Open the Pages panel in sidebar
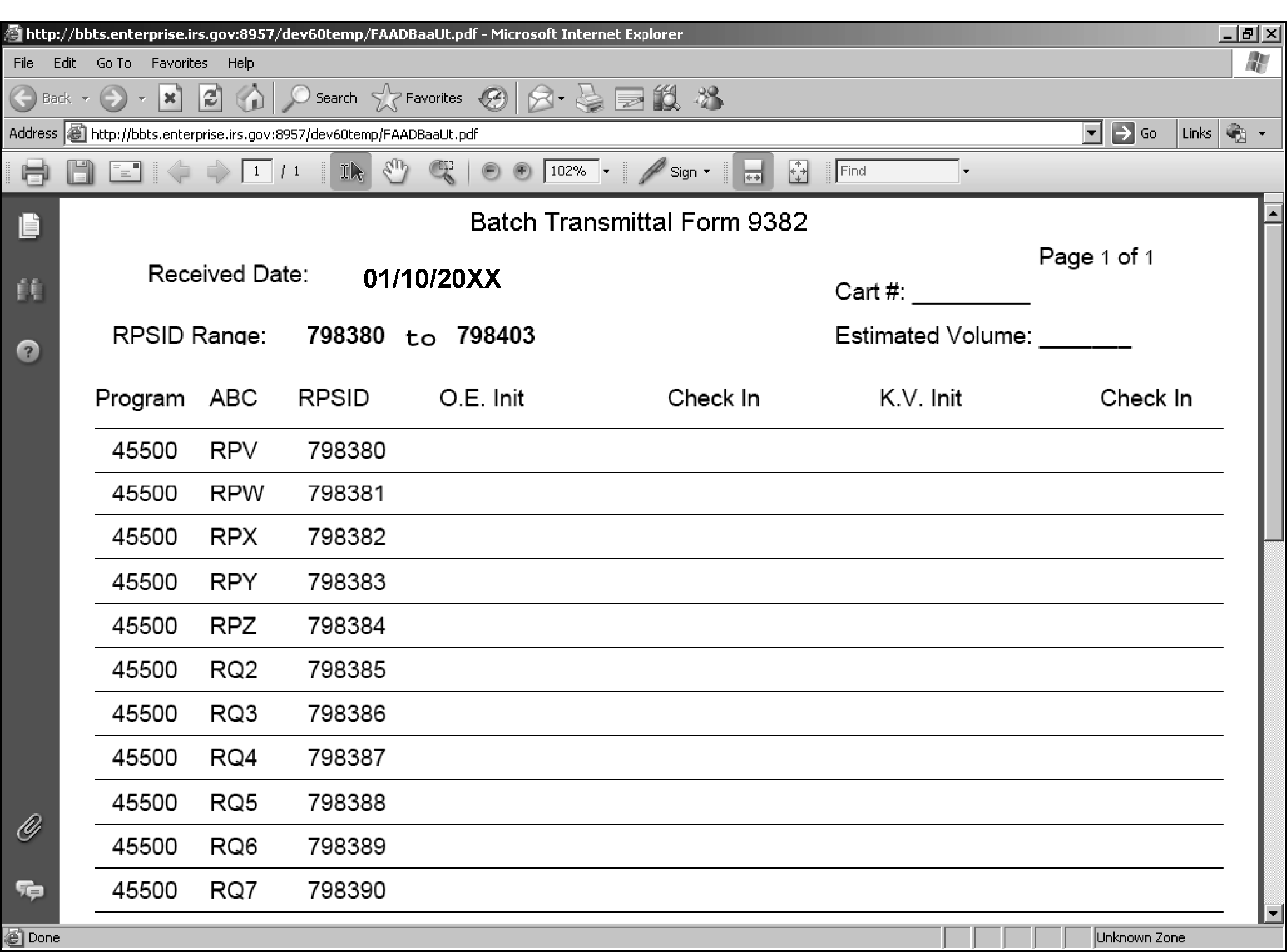Screen dimensions: 1287x952 (x=29, y=226)
